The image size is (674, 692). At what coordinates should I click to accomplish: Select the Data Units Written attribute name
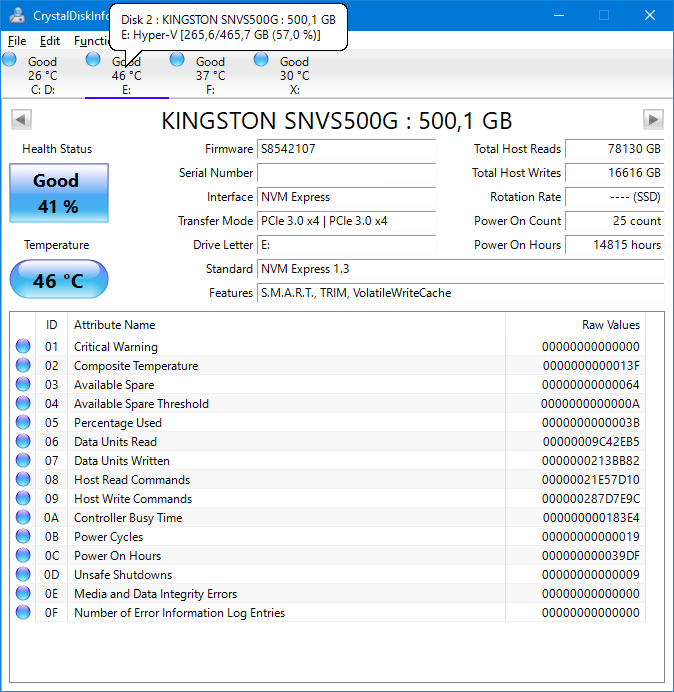pyautogui.click(x=122, y=461)
